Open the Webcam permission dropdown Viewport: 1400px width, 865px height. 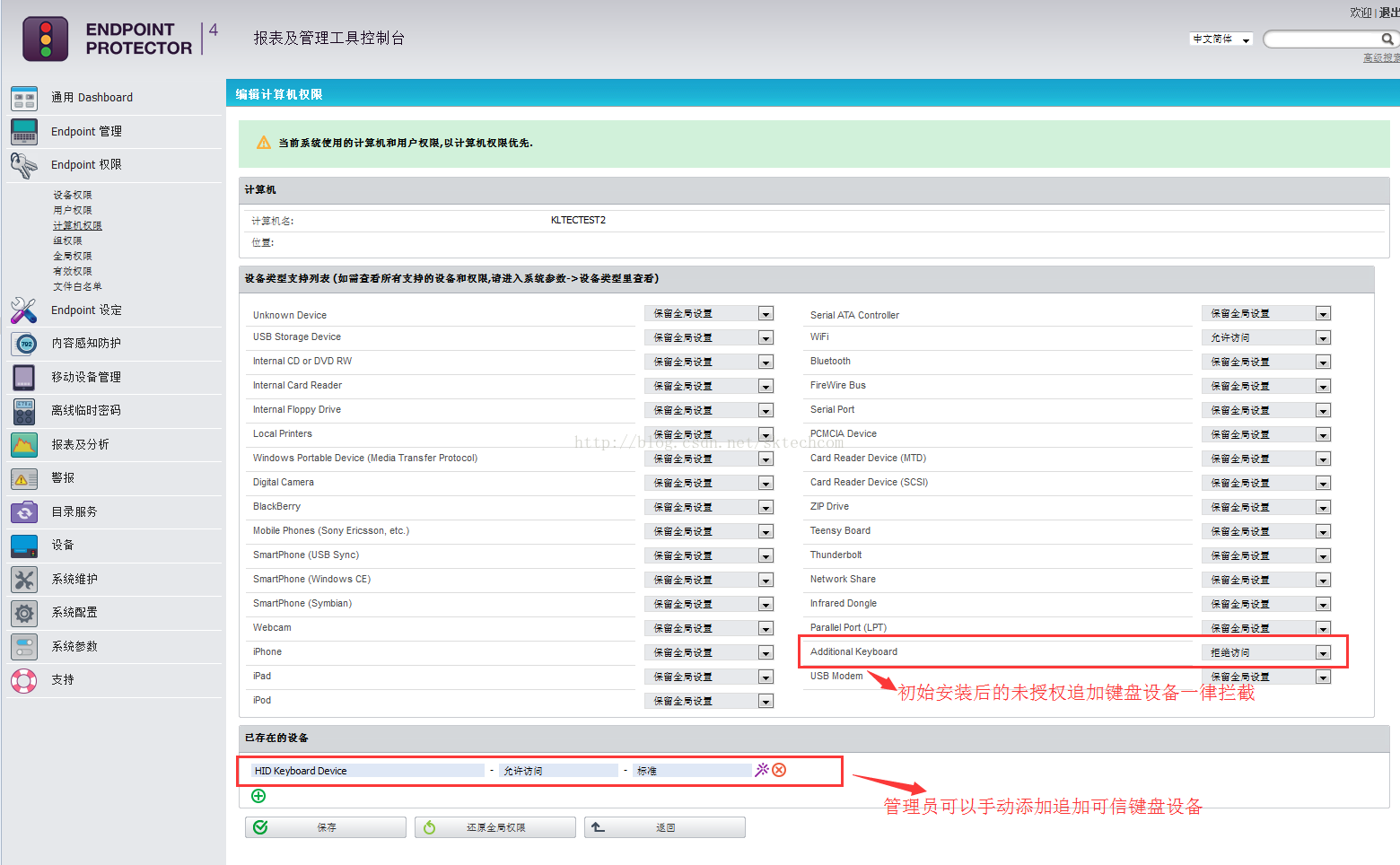709,628
